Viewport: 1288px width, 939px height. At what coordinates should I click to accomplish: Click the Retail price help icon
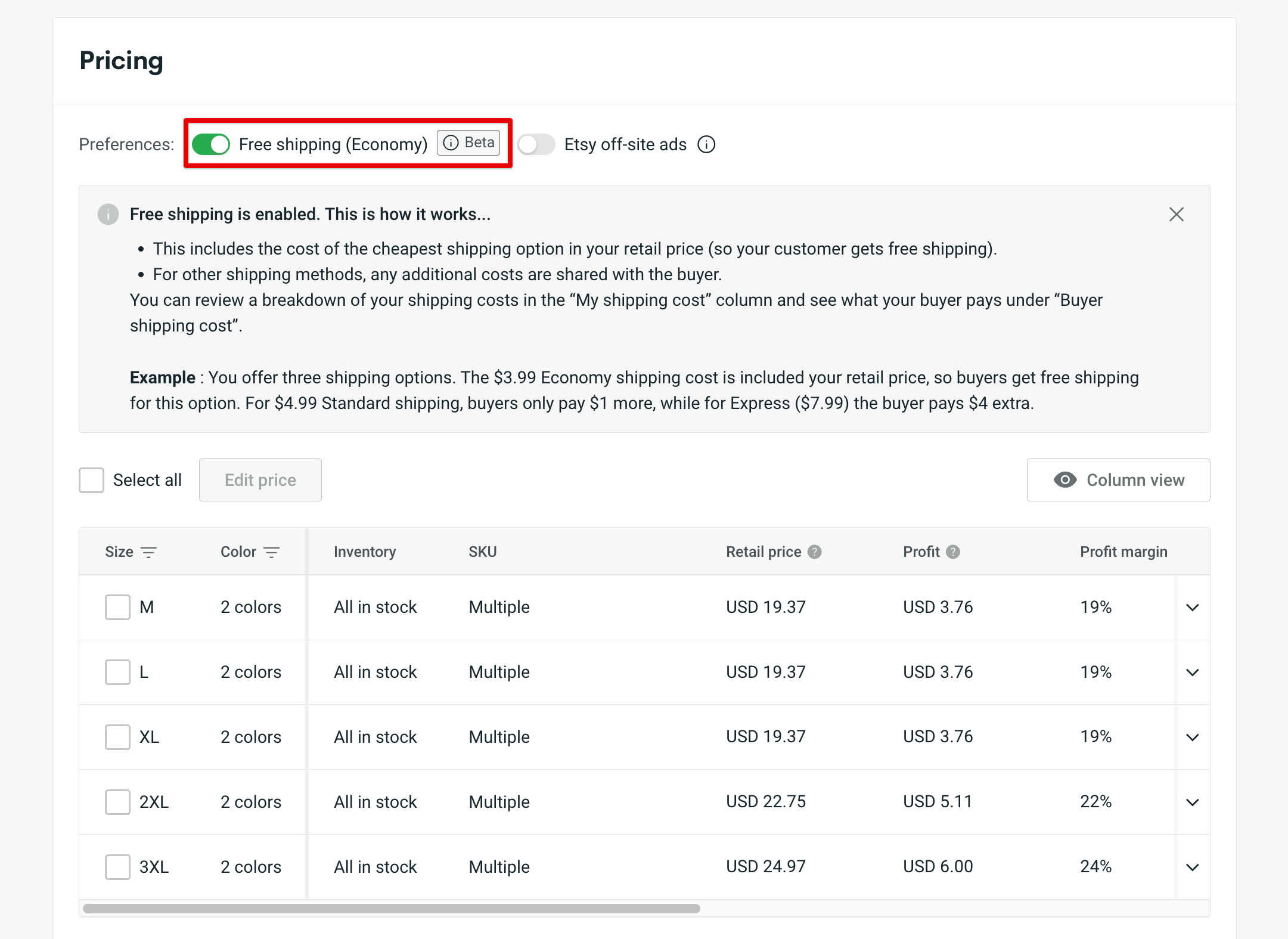coord(815,551)
